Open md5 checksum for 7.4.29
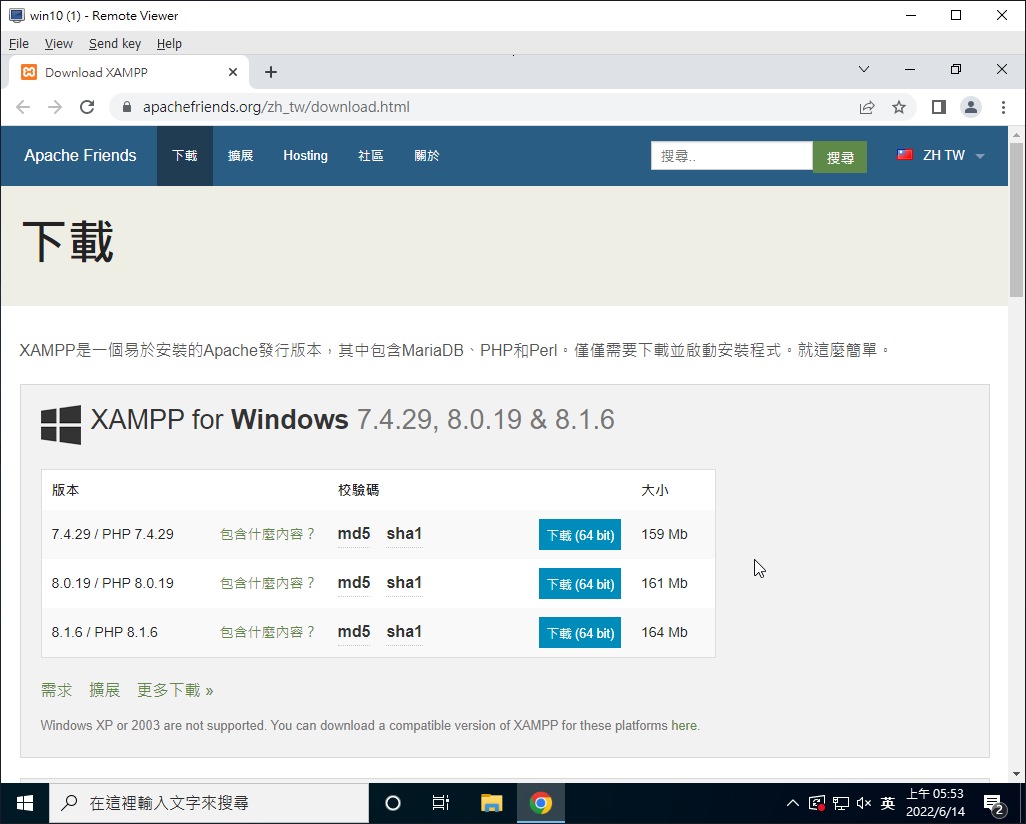1026x824 pixels. click(x=354, y=534)
